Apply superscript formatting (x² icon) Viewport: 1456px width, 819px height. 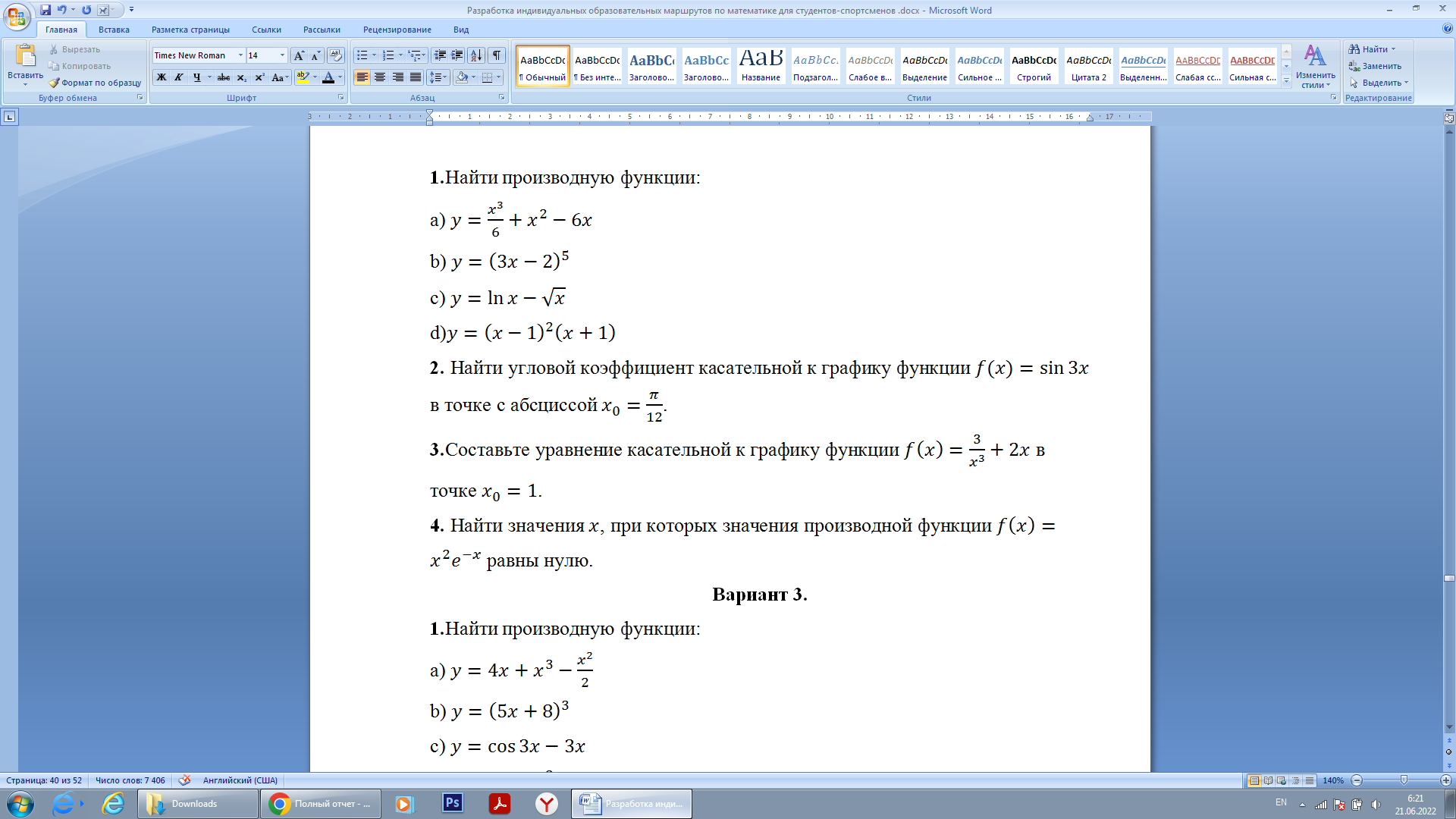(x=259, y=77)
